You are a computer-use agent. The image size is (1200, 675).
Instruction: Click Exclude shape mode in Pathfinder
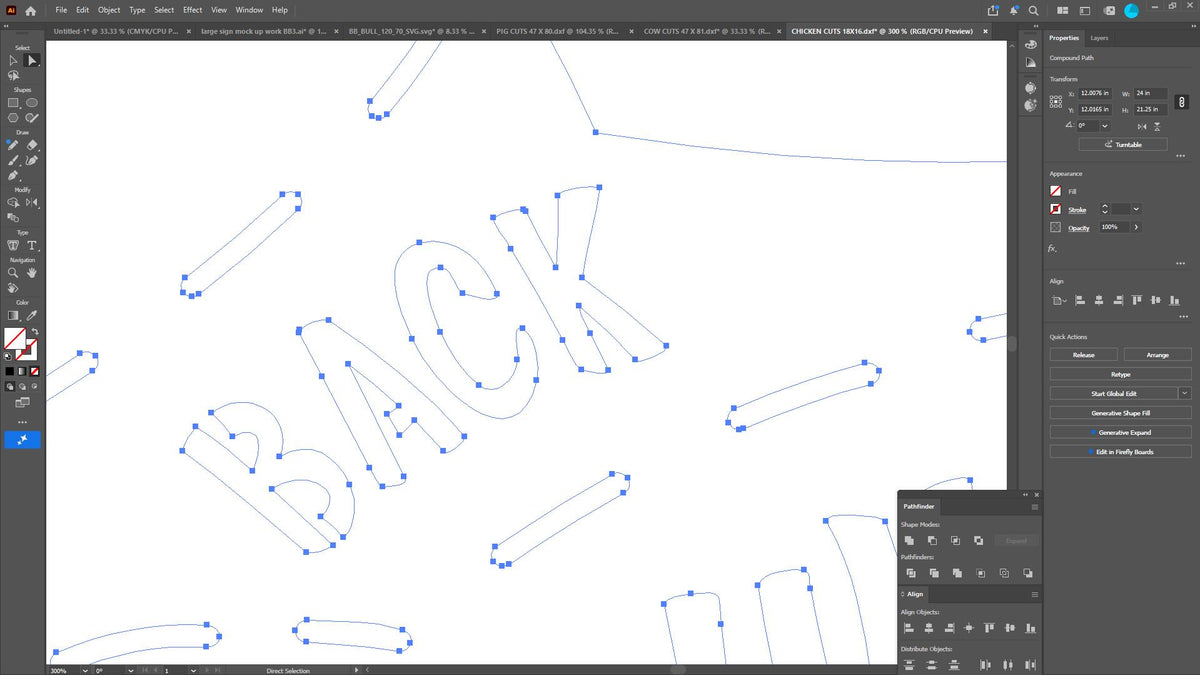coord(978,541)
